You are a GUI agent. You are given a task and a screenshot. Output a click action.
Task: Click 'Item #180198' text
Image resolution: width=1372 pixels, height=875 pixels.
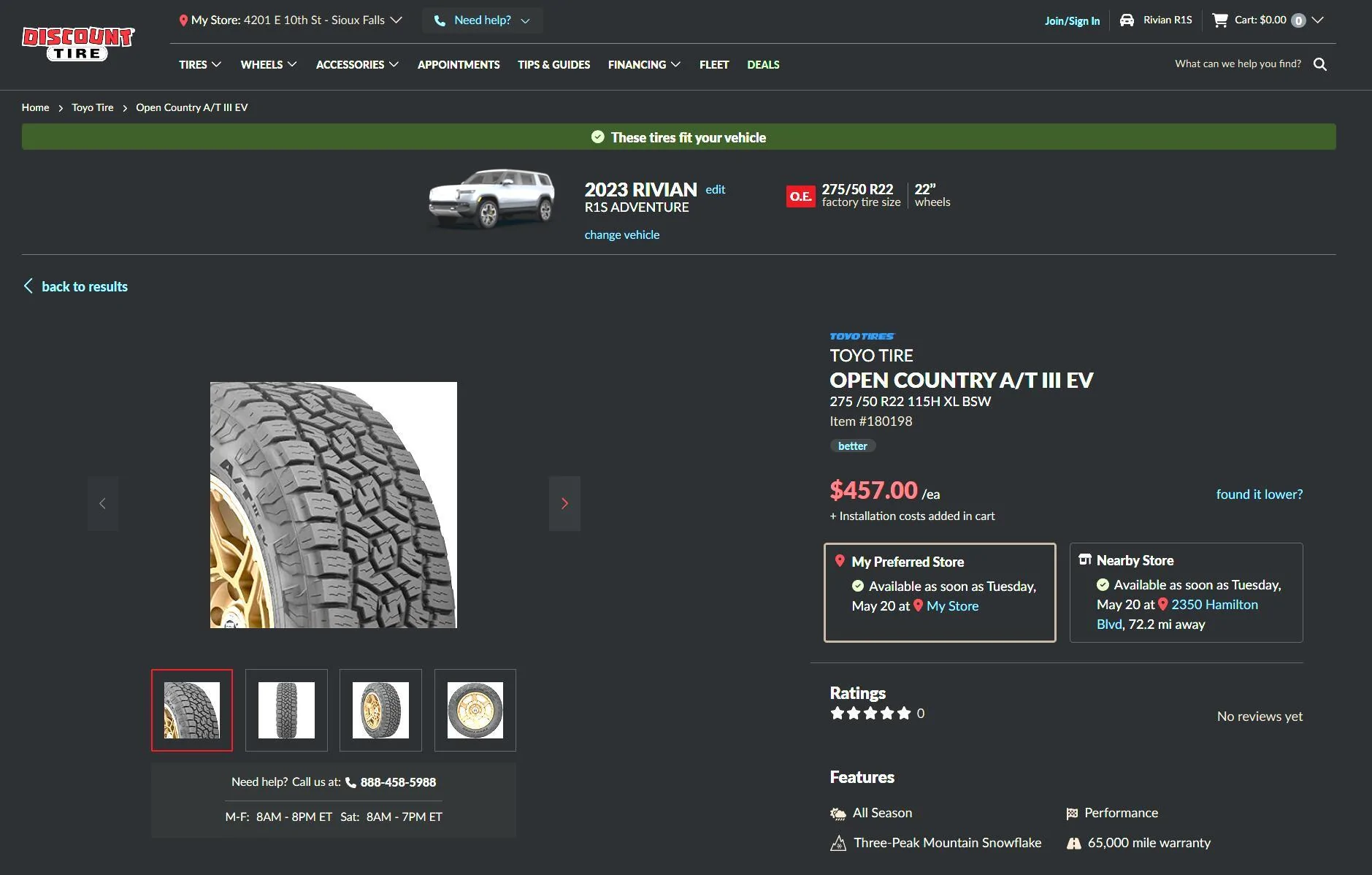pos(870,421)
